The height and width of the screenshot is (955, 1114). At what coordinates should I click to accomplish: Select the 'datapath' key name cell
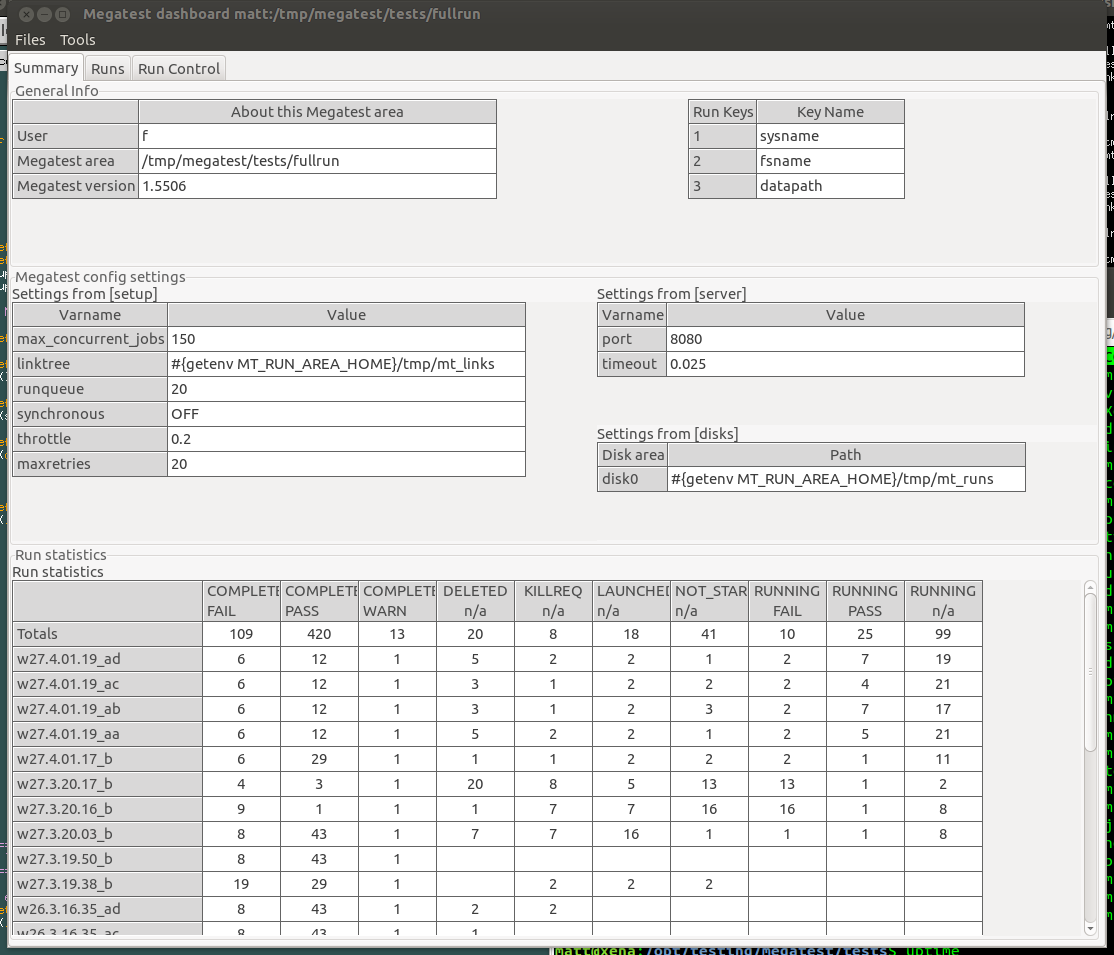pos(830,185)
